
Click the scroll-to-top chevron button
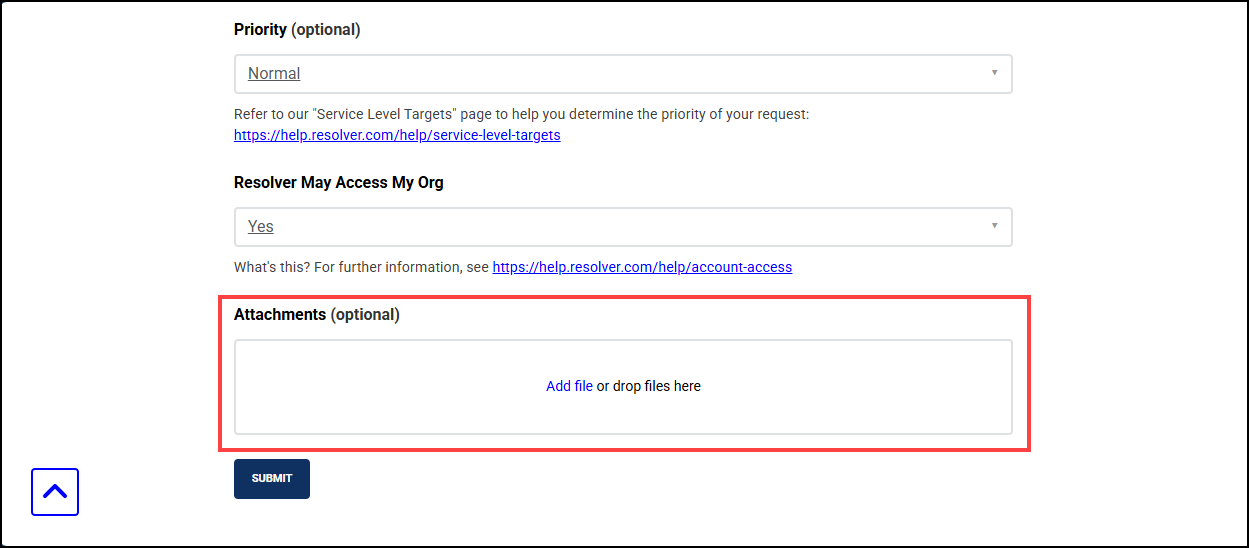[55, 492]
